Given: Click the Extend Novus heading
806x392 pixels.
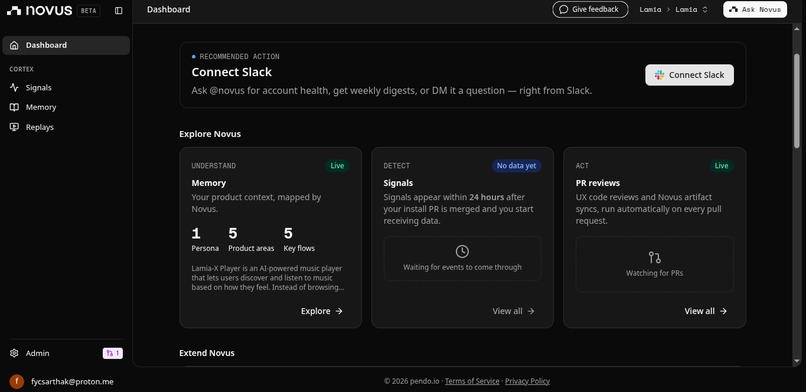Looking at the screenshot, I should point(207,353).
